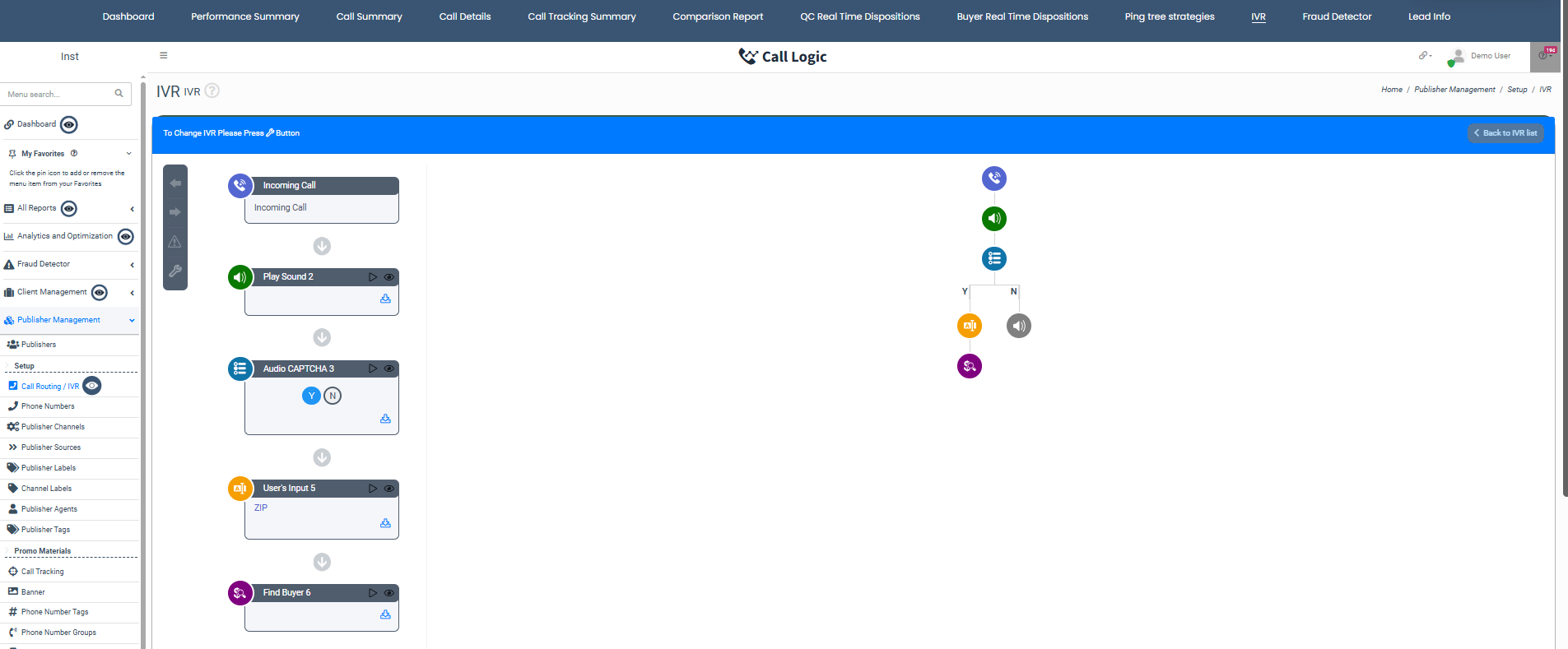Go to Home breadcrumb link

1392,90
